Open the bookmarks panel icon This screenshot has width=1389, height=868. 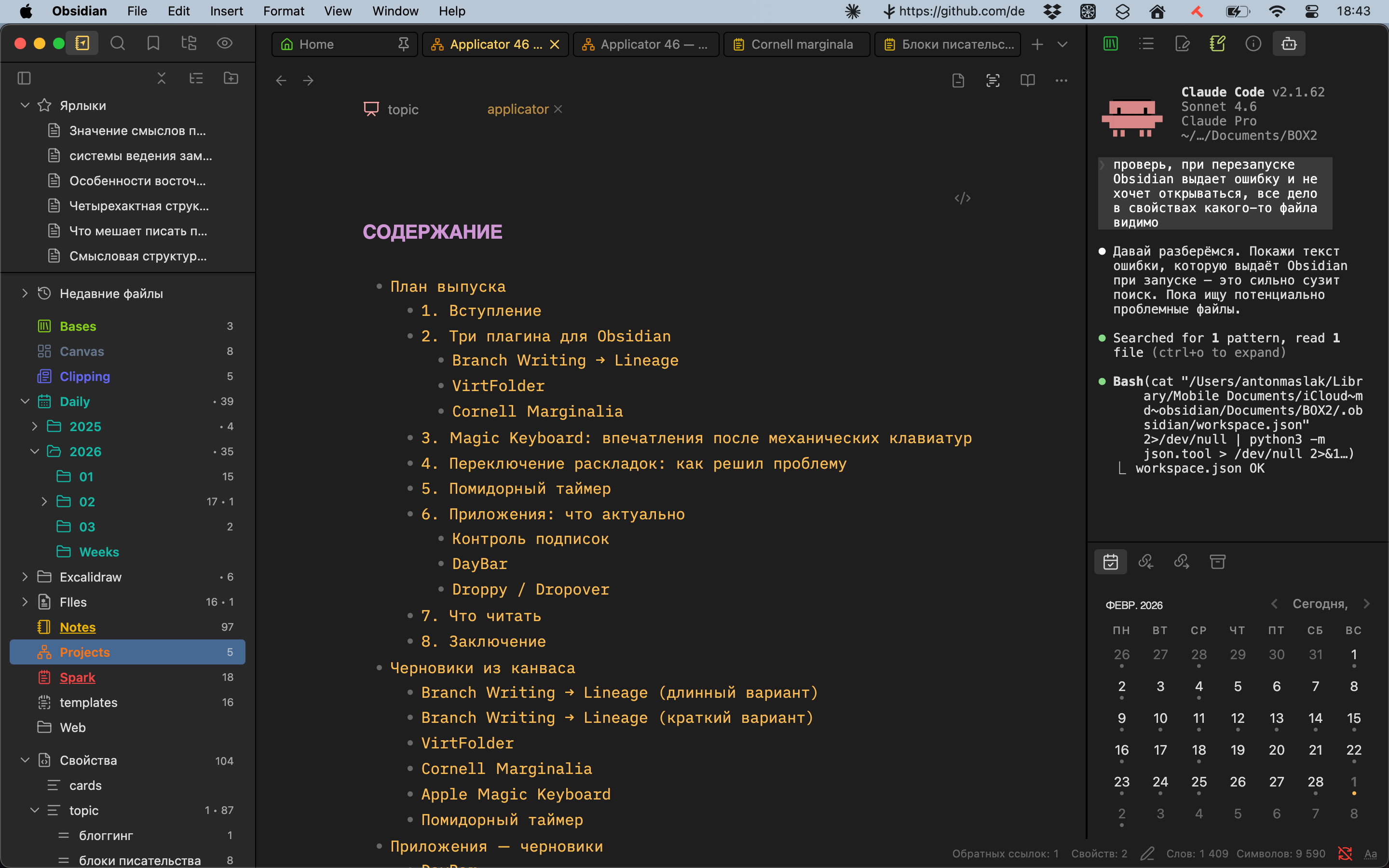click(x=153, y=43)
